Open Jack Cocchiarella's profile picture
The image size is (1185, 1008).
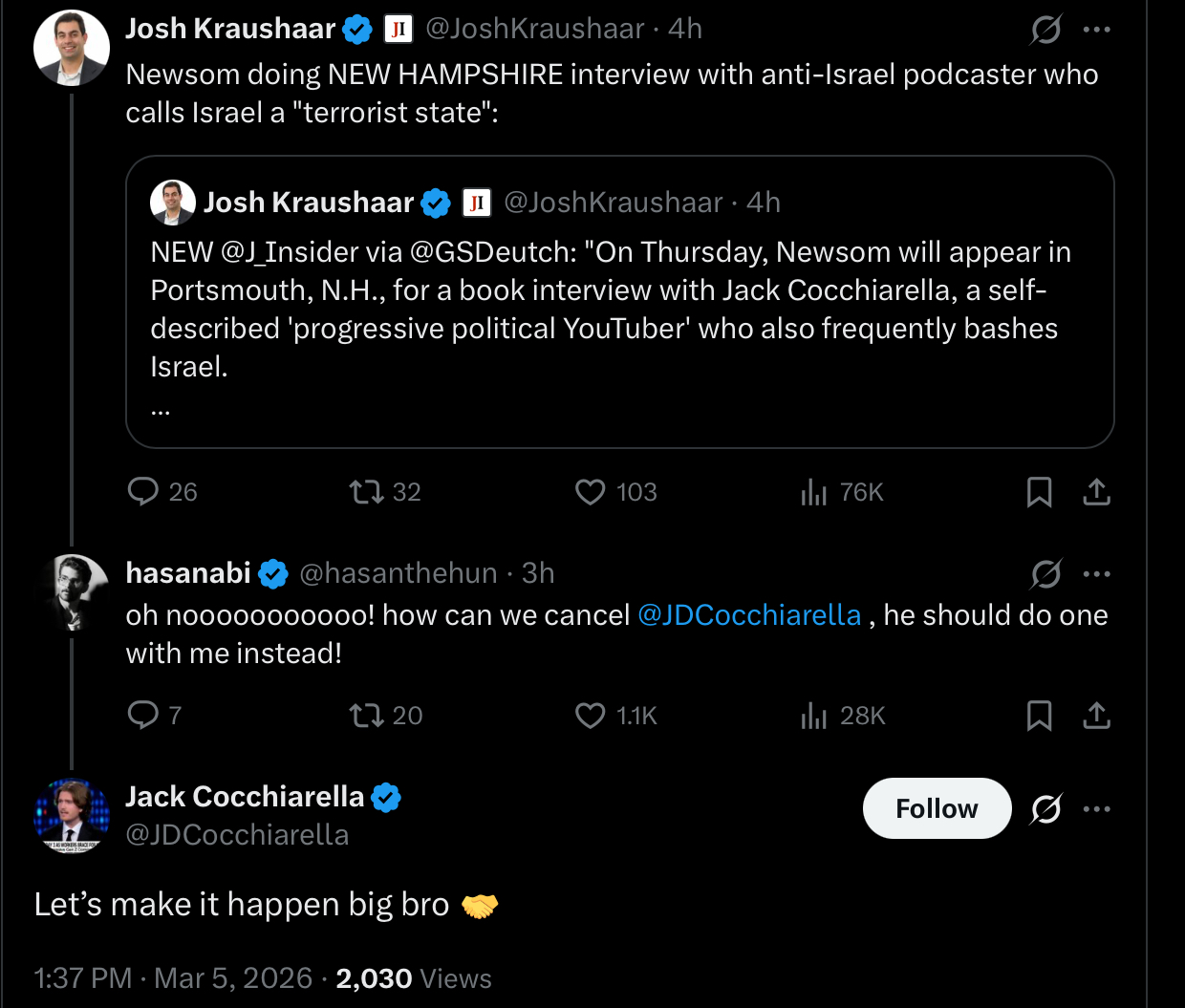pos(72,815)
